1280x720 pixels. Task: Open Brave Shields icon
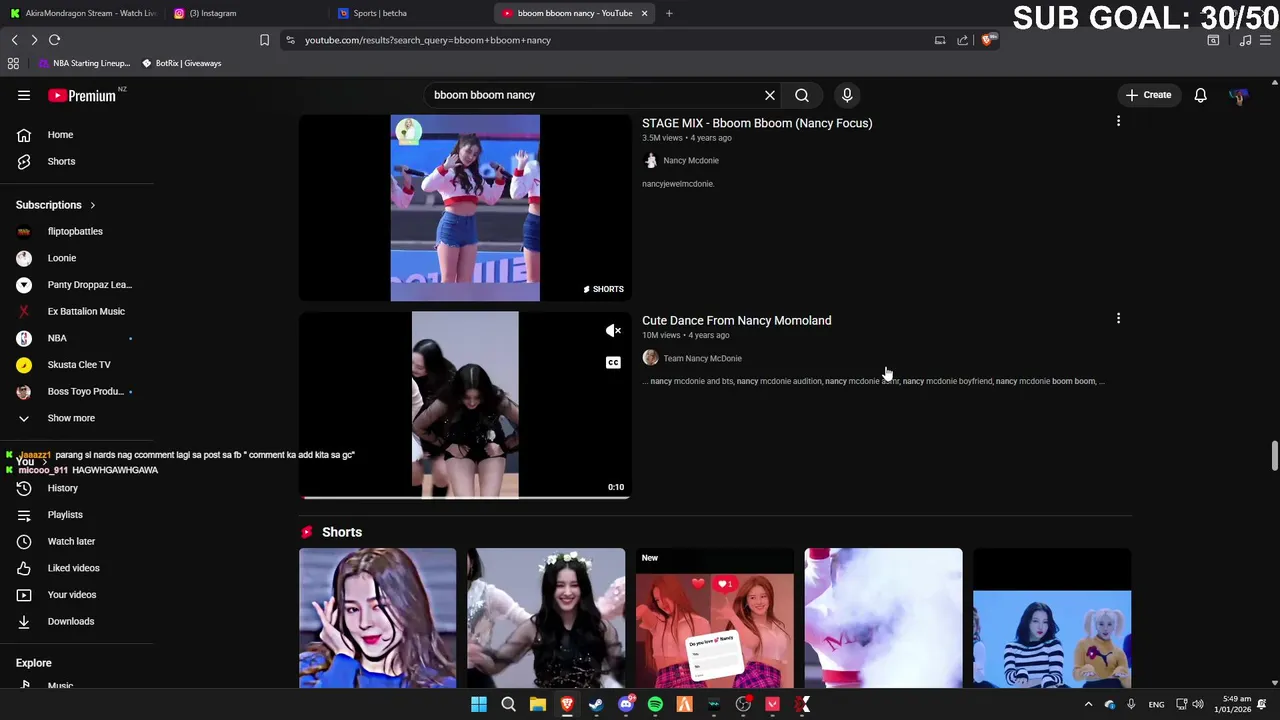pyautogui.click(x=987, y=40)
